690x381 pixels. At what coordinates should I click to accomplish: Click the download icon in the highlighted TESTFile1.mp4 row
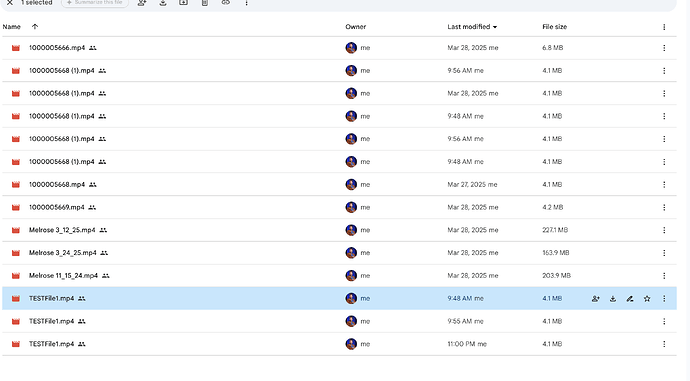[613, 299]
